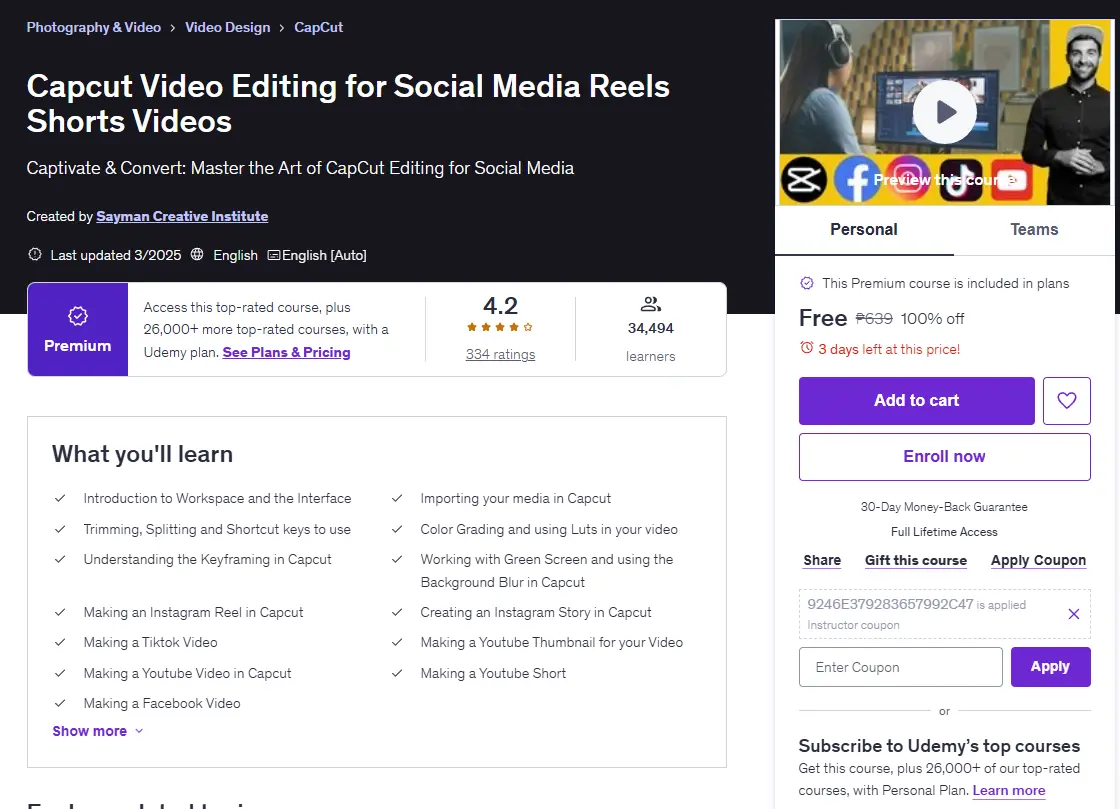Add course to wishlist heart icon
This screenshot has width=1120, height=809.
(x=1066, y=401)
